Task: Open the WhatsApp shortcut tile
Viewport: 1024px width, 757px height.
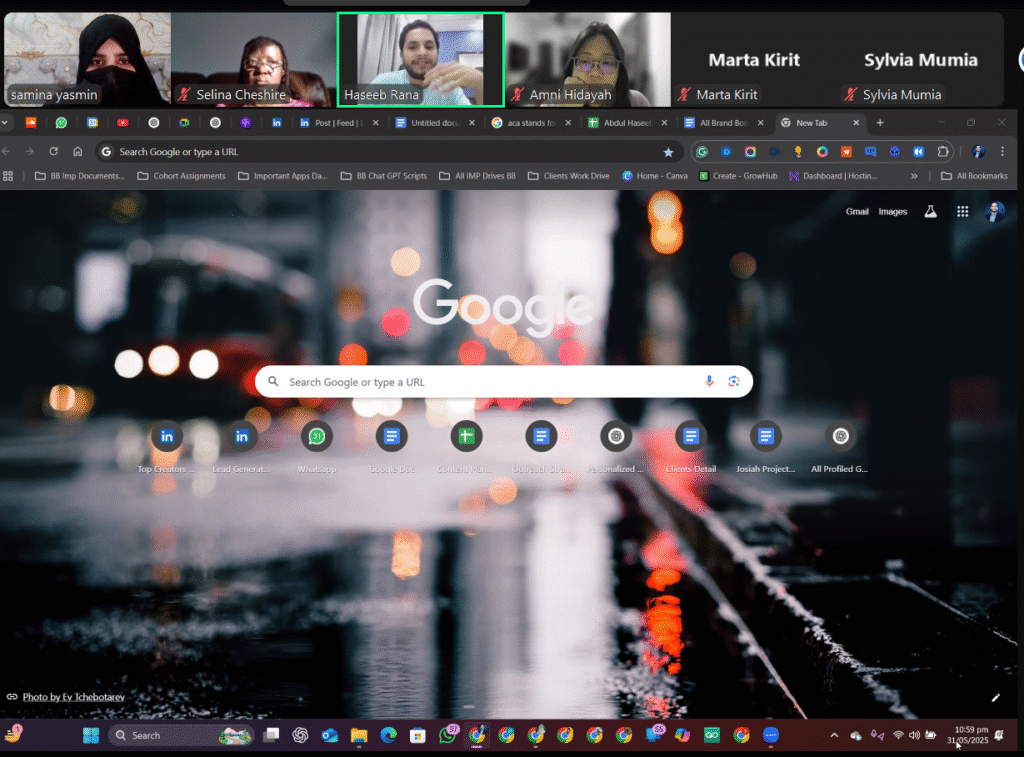Action: click(x=316, y=437)
